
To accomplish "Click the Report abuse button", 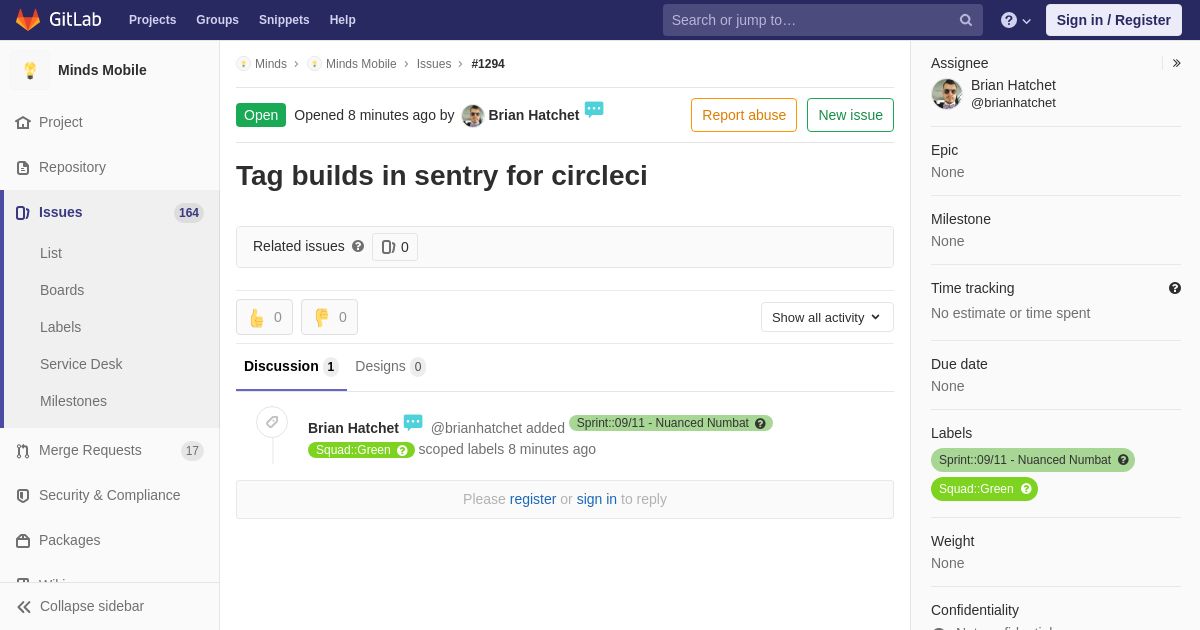I will coord(744,115).
